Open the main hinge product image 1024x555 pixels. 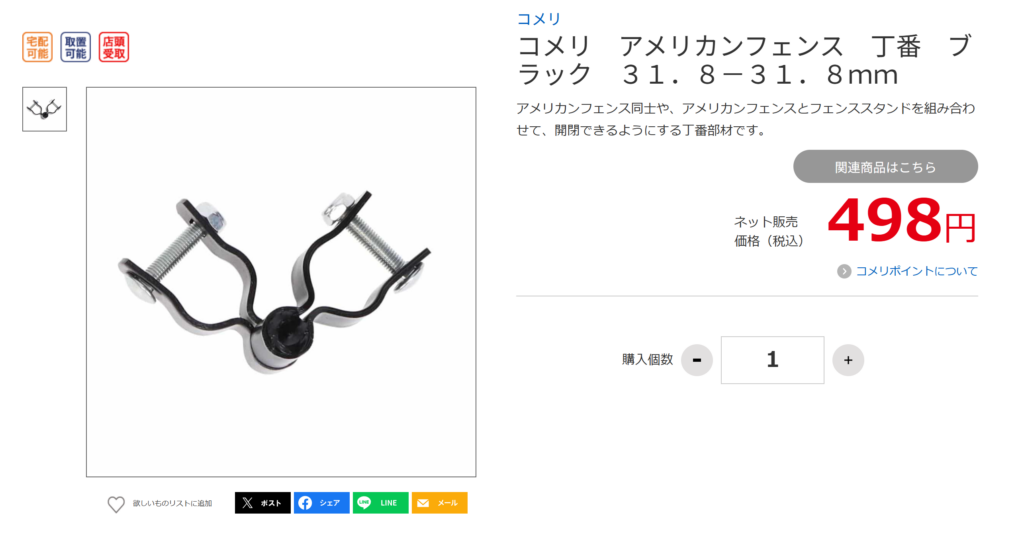click(281, 282)
